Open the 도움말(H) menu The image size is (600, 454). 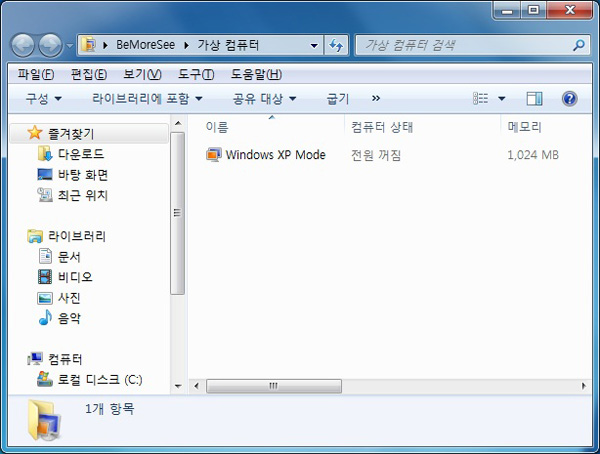click(256, 74)
